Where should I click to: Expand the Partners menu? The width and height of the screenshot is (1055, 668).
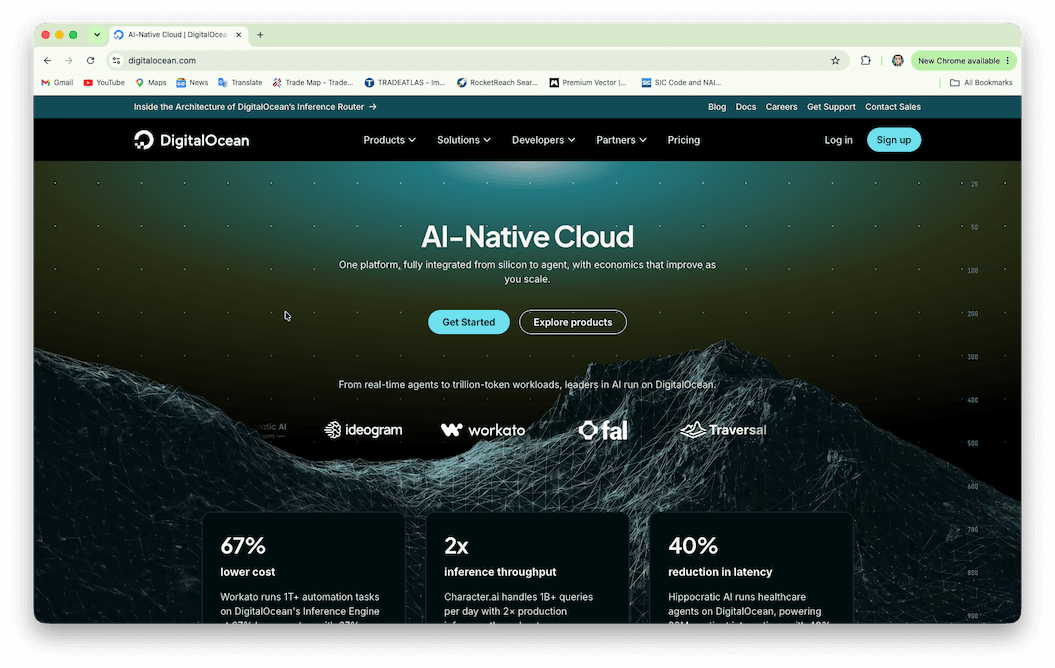[x=621, y=140]
